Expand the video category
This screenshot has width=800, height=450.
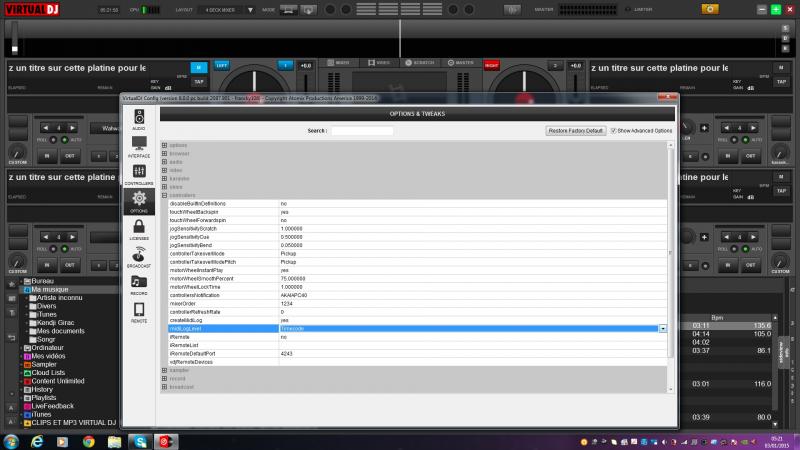tap(164, 170)
